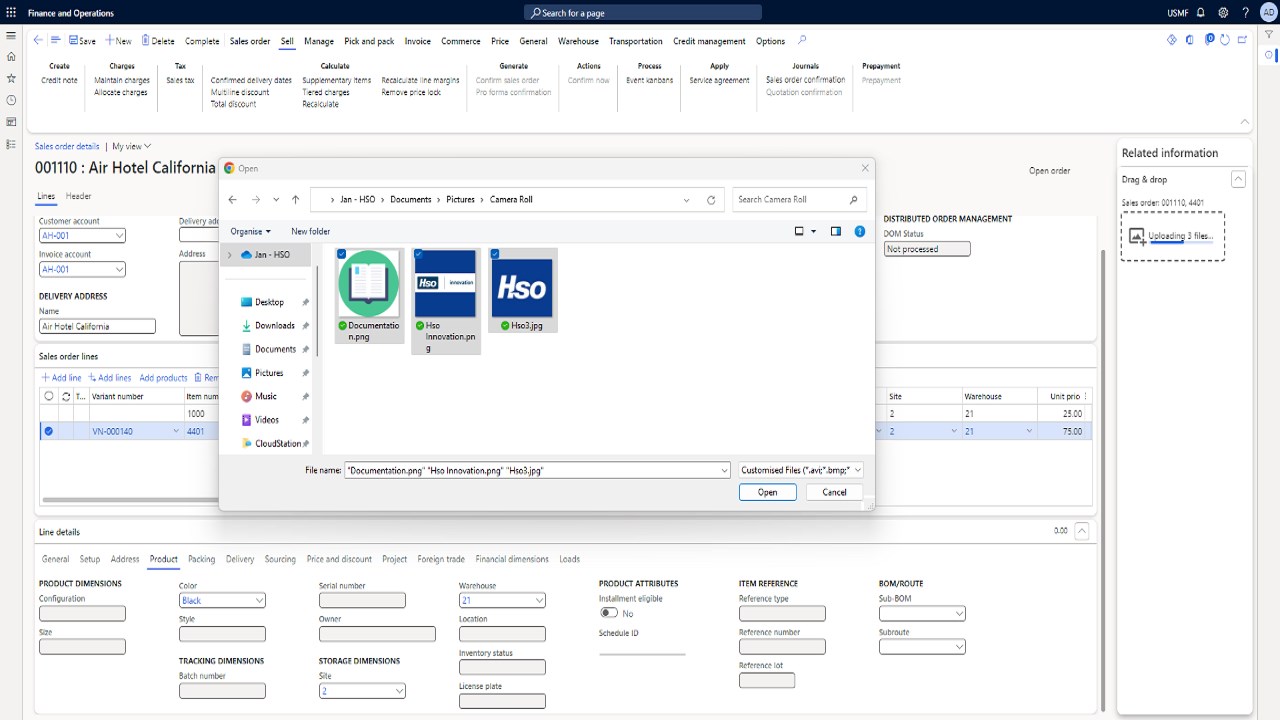Open the Financial dimensions tab
Viewport: 1280px width, 720px height.
click(512, 559)
